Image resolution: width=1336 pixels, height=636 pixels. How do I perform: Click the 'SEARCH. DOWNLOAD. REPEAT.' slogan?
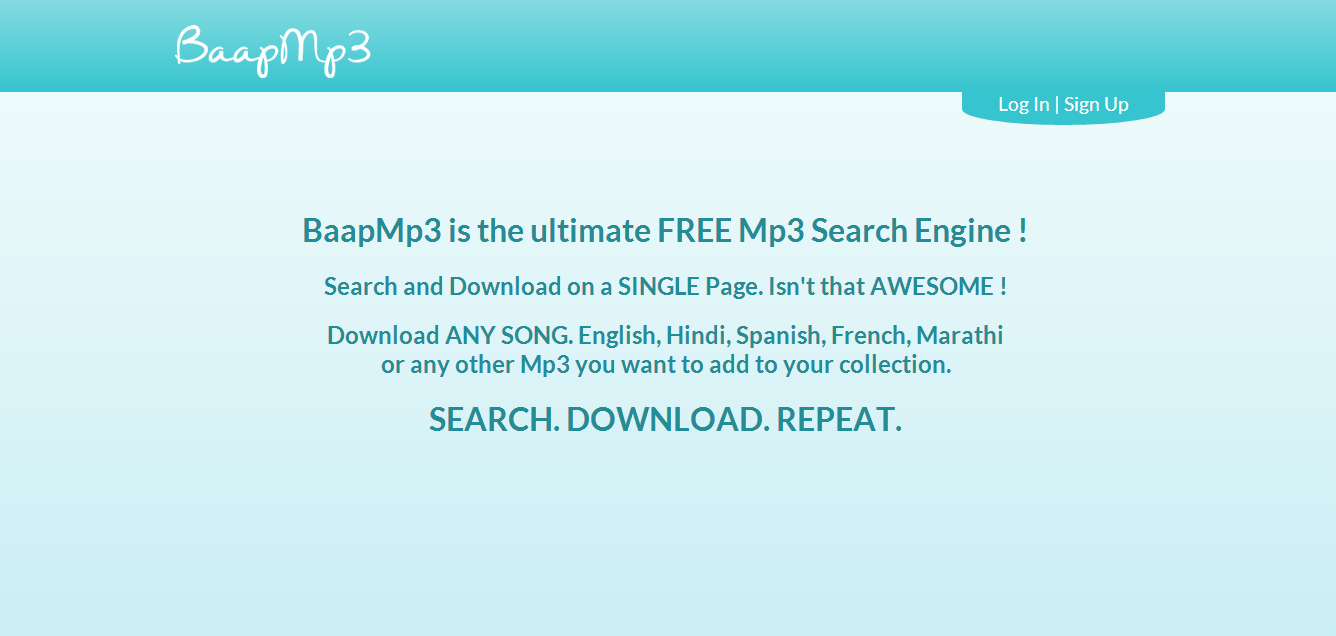coord(665,419)
